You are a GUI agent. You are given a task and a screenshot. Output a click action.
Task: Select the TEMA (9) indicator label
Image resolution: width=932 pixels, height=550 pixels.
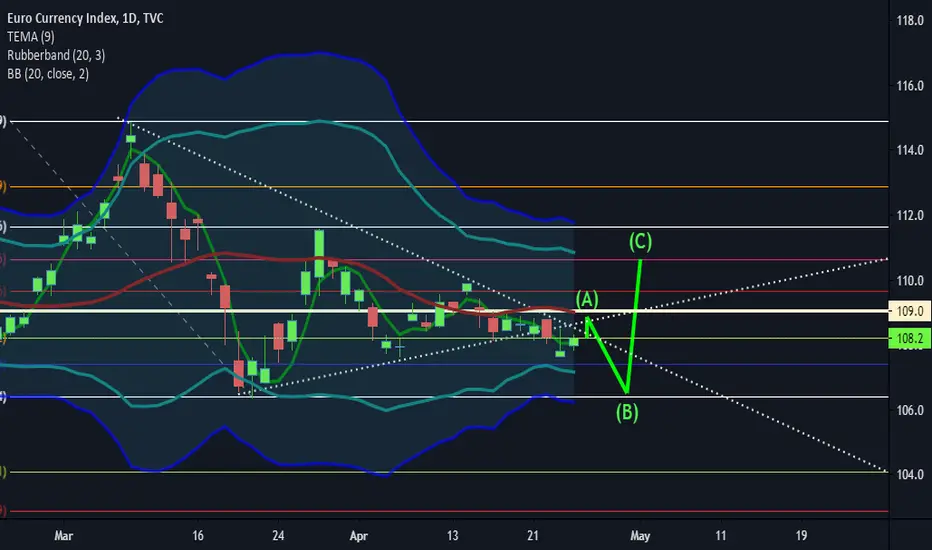coord(30,37)
